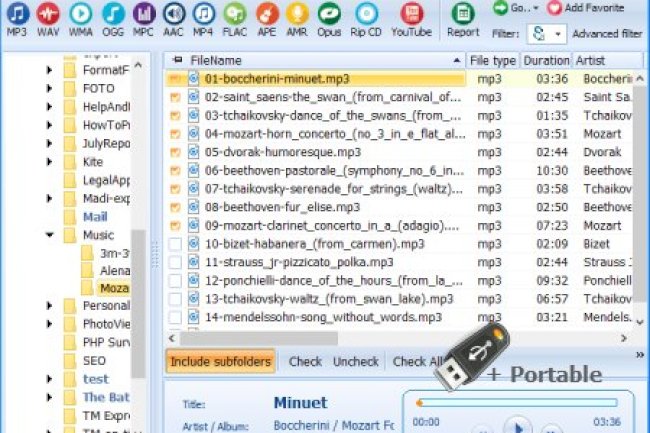Select 08-beethoven-fur_elise.mp3 file name
This screenshot has height=433, width=650.
click(282, 207)
